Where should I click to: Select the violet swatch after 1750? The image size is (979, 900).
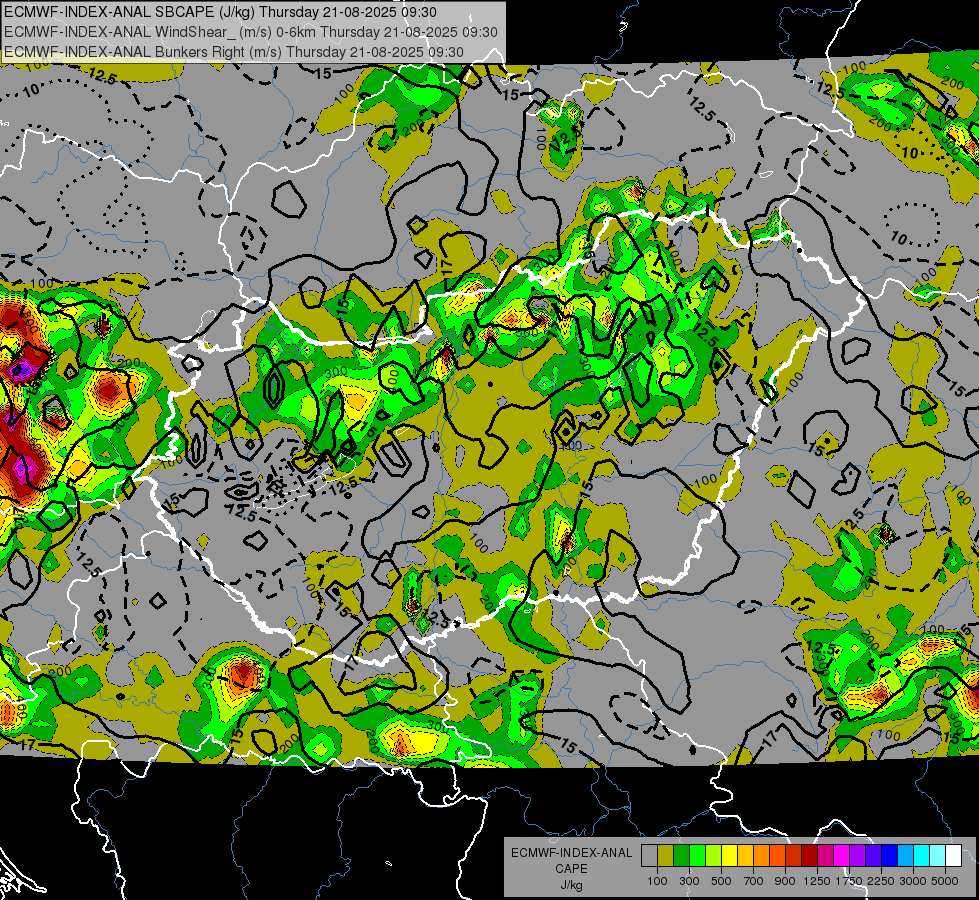pos(857,856)
